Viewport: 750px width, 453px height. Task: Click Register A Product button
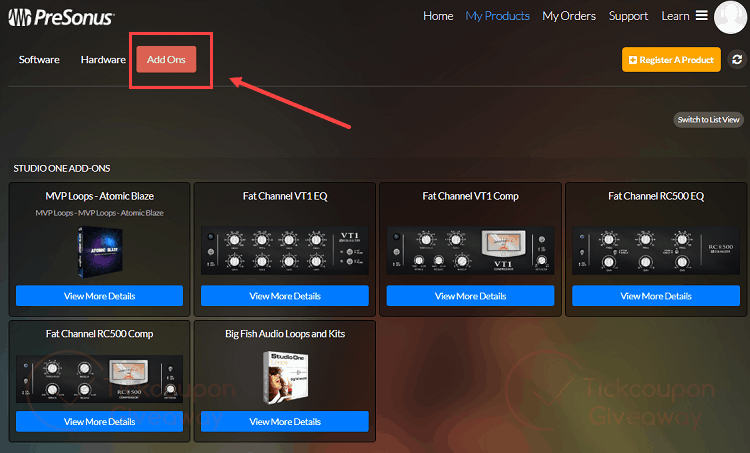(671, 59)
